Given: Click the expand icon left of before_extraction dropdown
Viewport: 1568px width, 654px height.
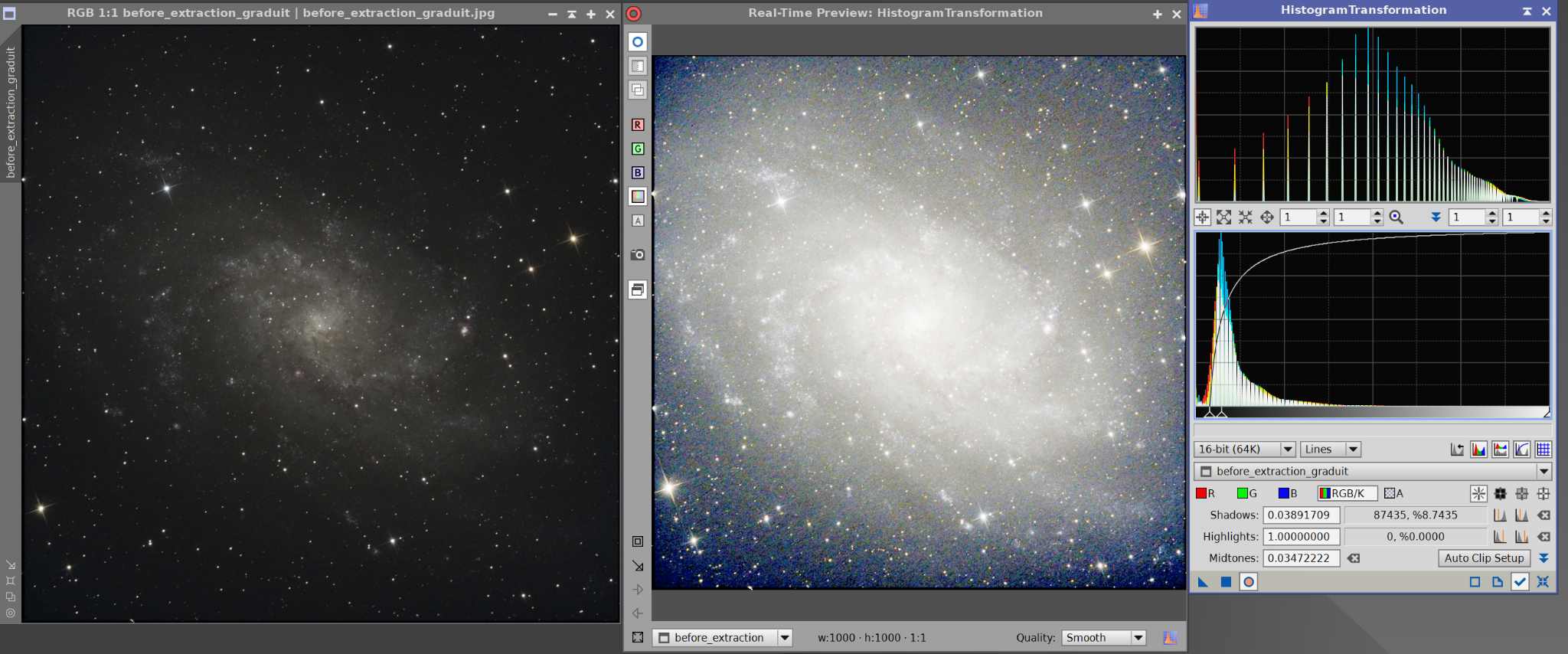Looking at the screenshot, I should [x=637, y=637].
